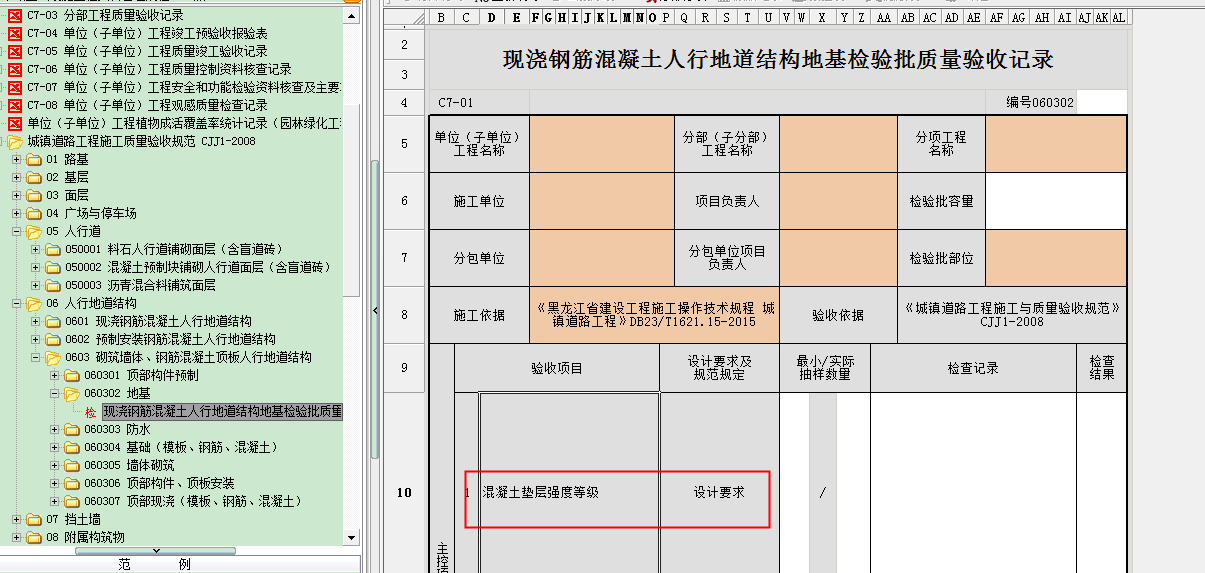Select the C7-08 观感质量检查记录 form icon

point(14,105)
